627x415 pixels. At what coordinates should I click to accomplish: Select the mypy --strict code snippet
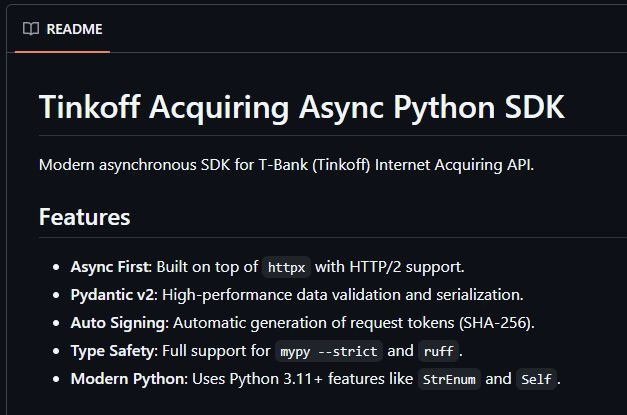click(328, 351)
